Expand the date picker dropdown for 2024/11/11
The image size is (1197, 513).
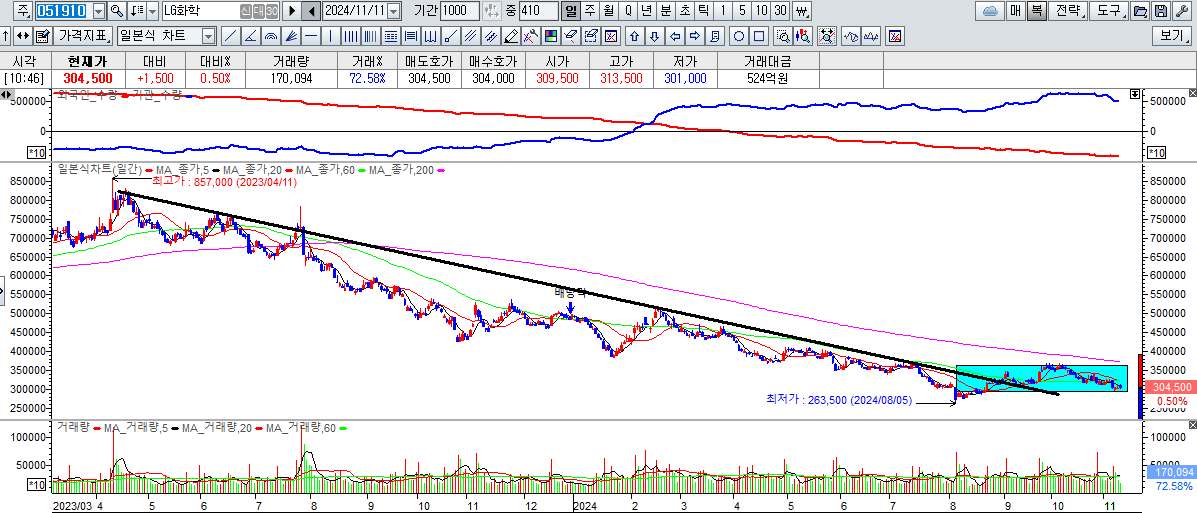[x=393, y=11]
